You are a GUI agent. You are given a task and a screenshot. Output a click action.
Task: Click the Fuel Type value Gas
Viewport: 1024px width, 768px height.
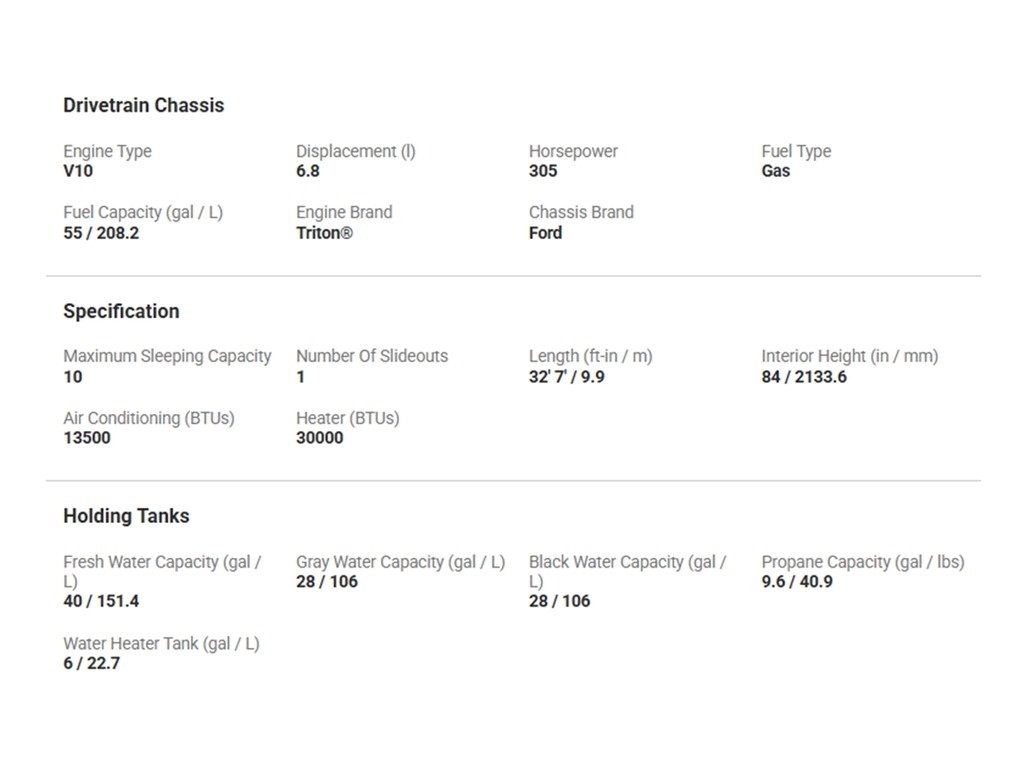[775, 171]
